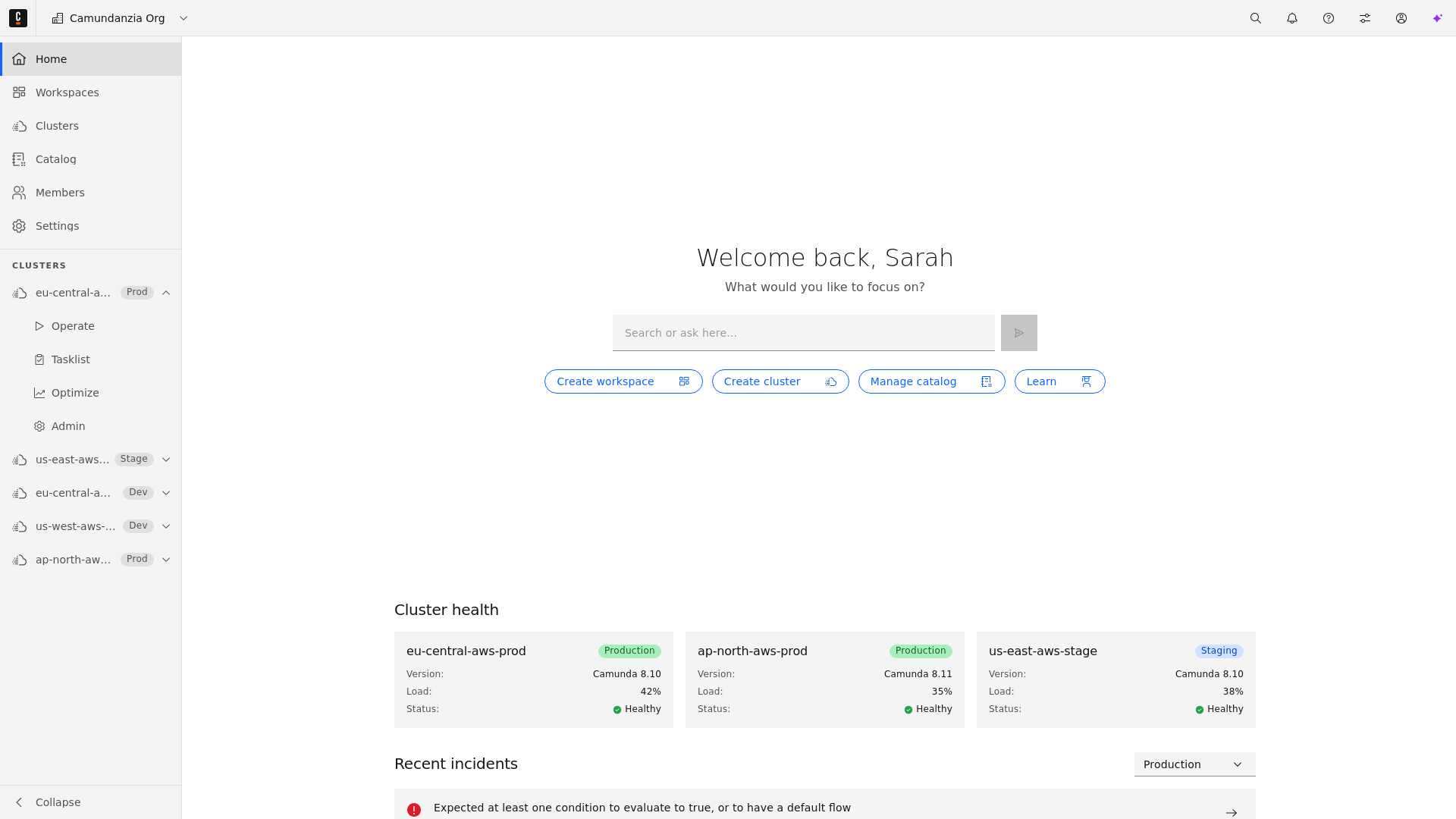
Task: Focus the Search or ask here field
Action: [x=804, y=333]
